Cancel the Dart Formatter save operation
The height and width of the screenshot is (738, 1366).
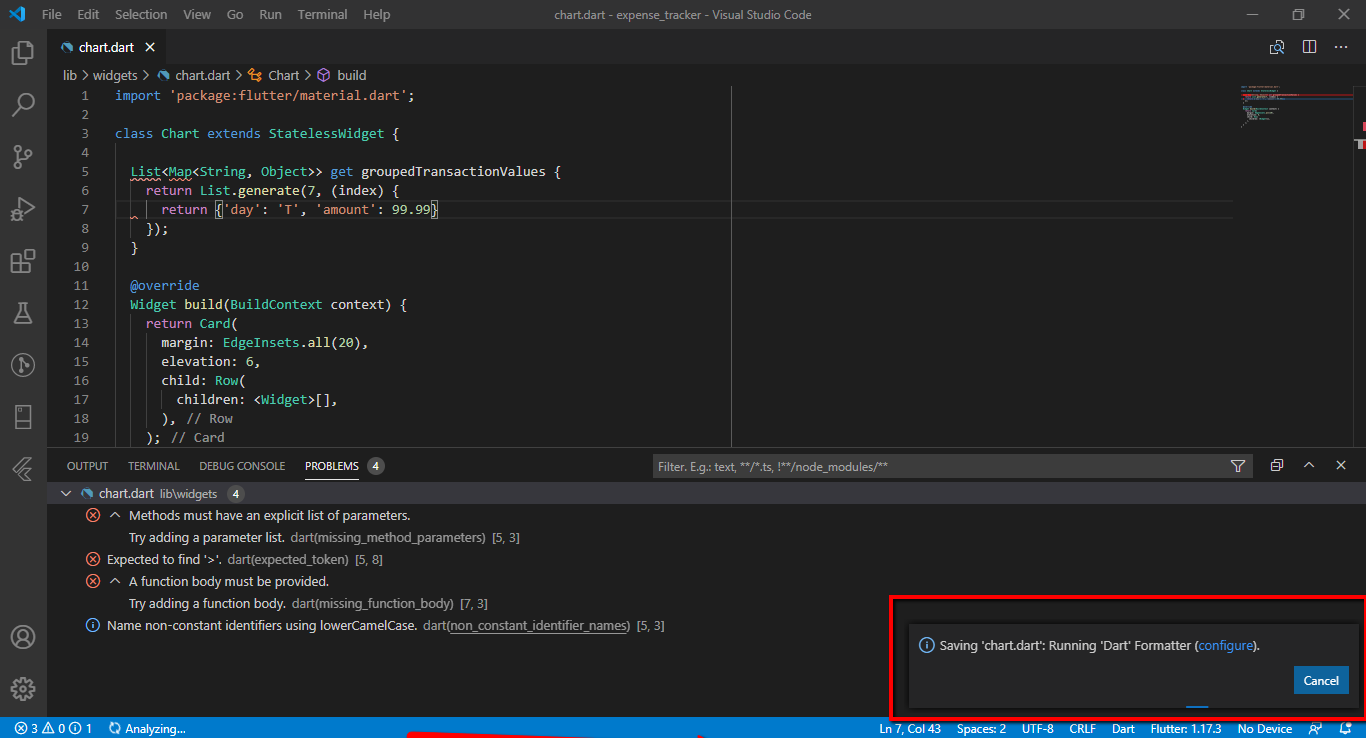pos(1321,679)
